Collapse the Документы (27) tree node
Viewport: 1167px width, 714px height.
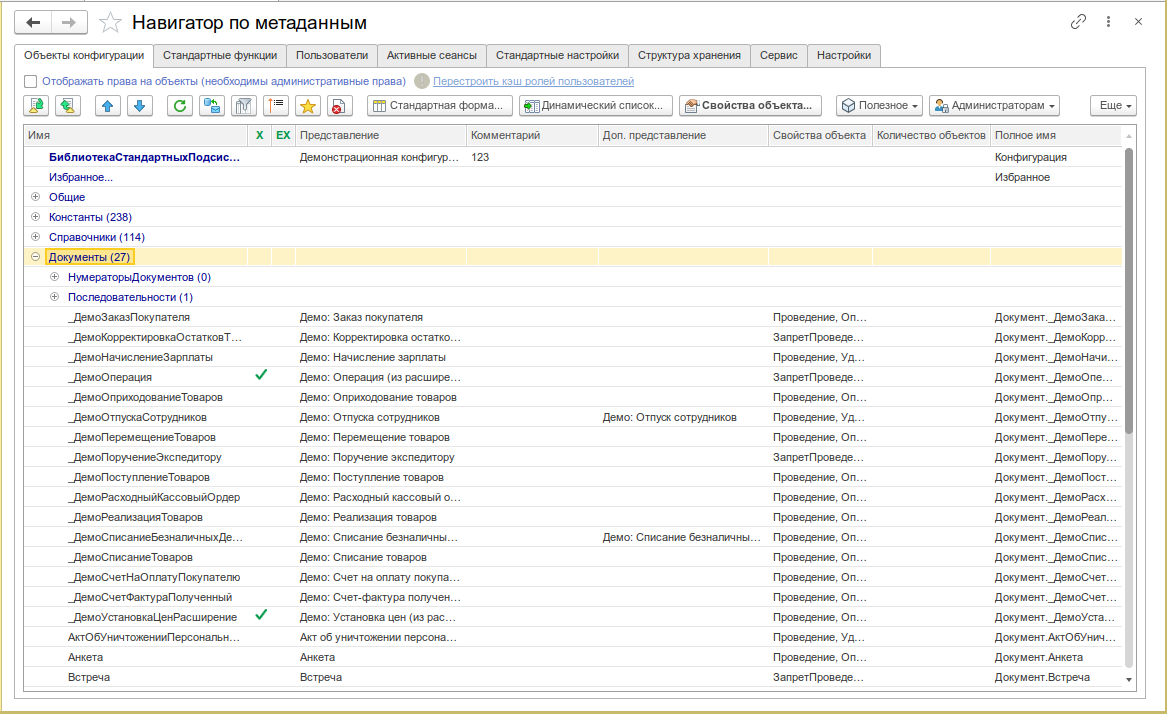pyautogui.click(x=35, y=257)
